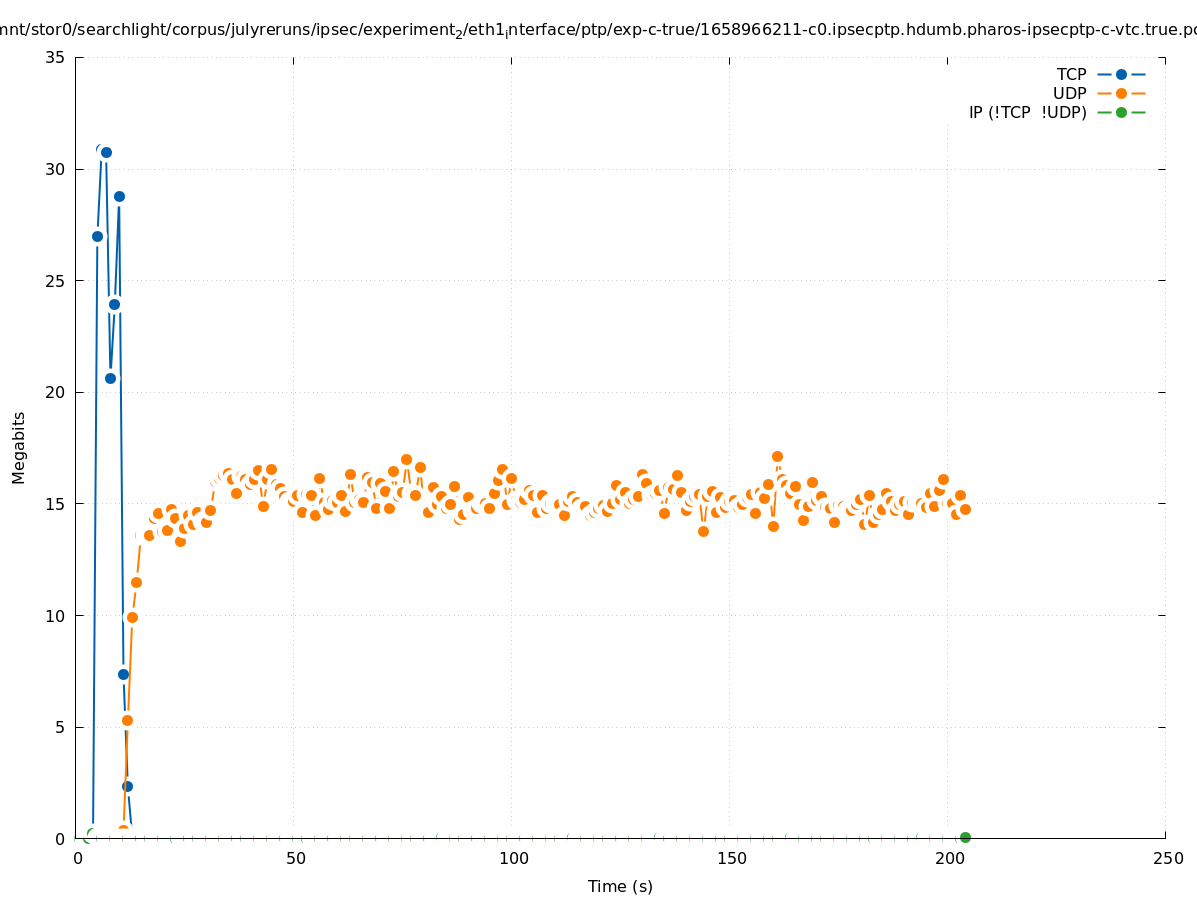Click the 20 tick label on the y-axis
1197x900 pixels.
pyautogui.click(x=55, y=392)
